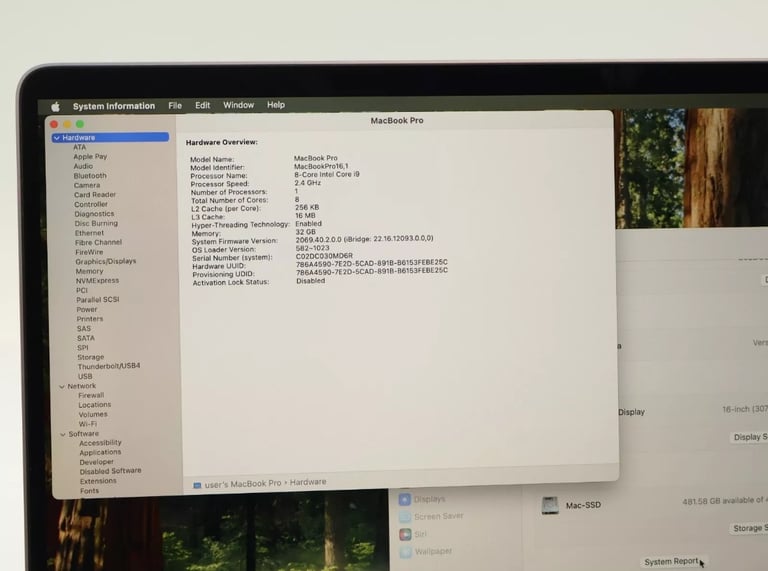
Task: Open the System Information menu
Action: tap(114, 106)
